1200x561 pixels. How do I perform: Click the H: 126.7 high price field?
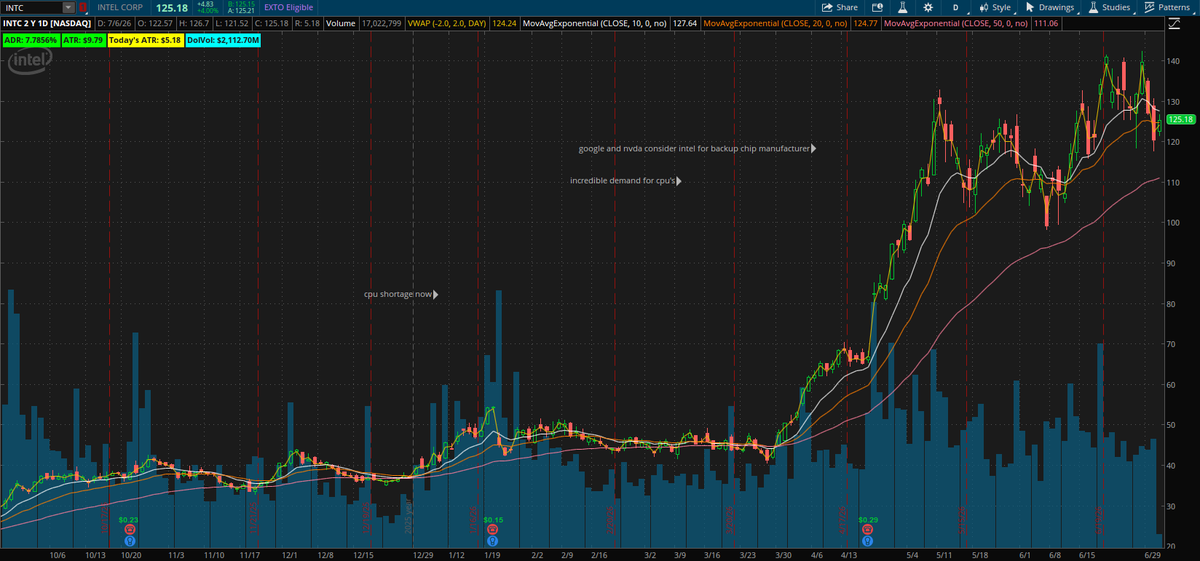pos(197,22)
